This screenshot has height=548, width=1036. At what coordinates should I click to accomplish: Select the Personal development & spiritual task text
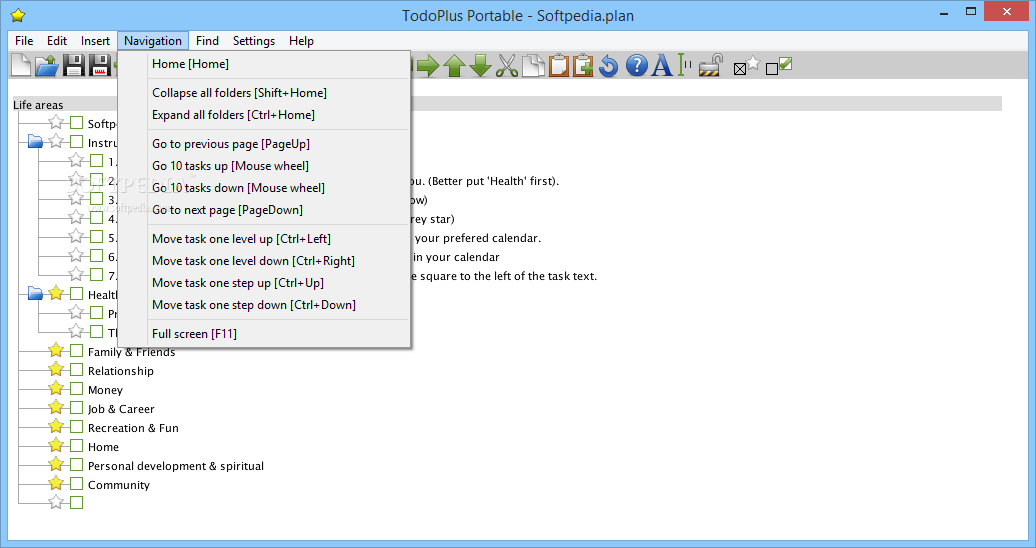tap(176, 465)
